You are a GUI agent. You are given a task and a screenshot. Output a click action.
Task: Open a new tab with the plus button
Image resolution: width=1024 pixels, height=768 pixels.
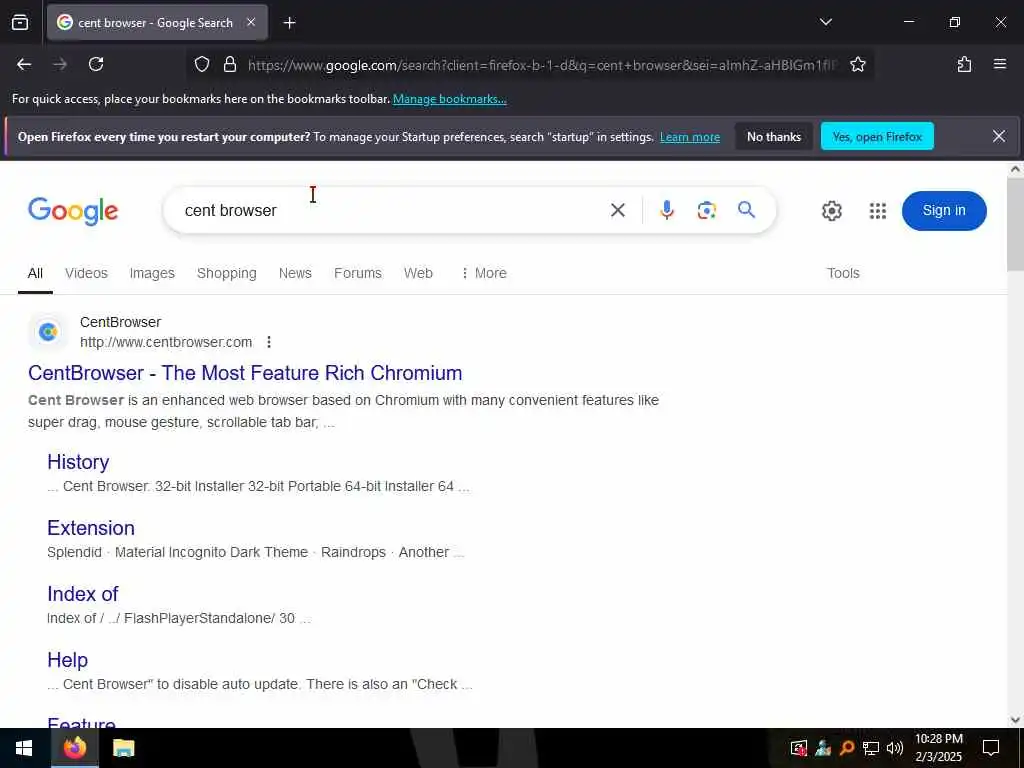[289, 23]
